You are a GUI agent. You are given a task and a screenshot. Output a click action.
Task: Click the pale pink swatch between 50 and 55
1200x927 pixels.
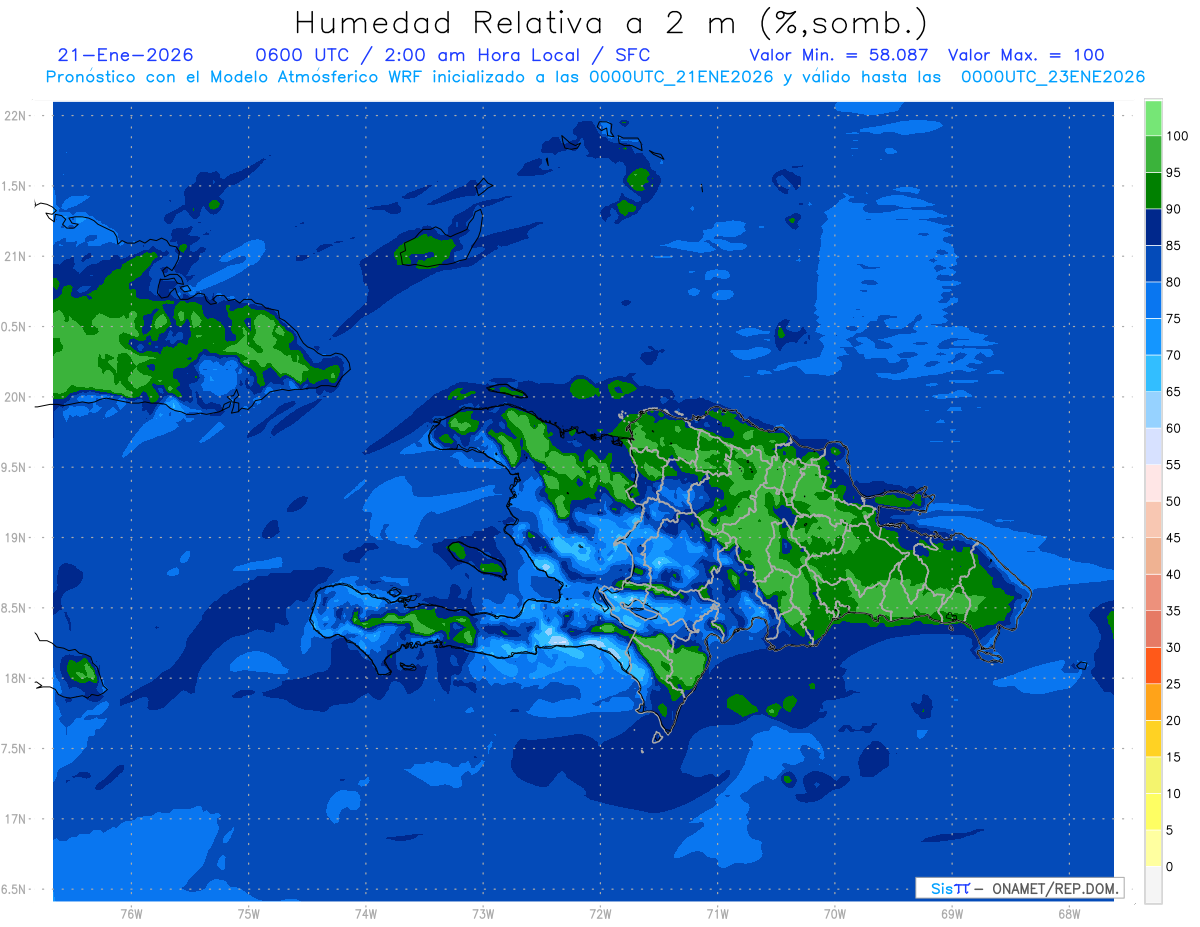pyautogui.click(x=1153, y=483)
